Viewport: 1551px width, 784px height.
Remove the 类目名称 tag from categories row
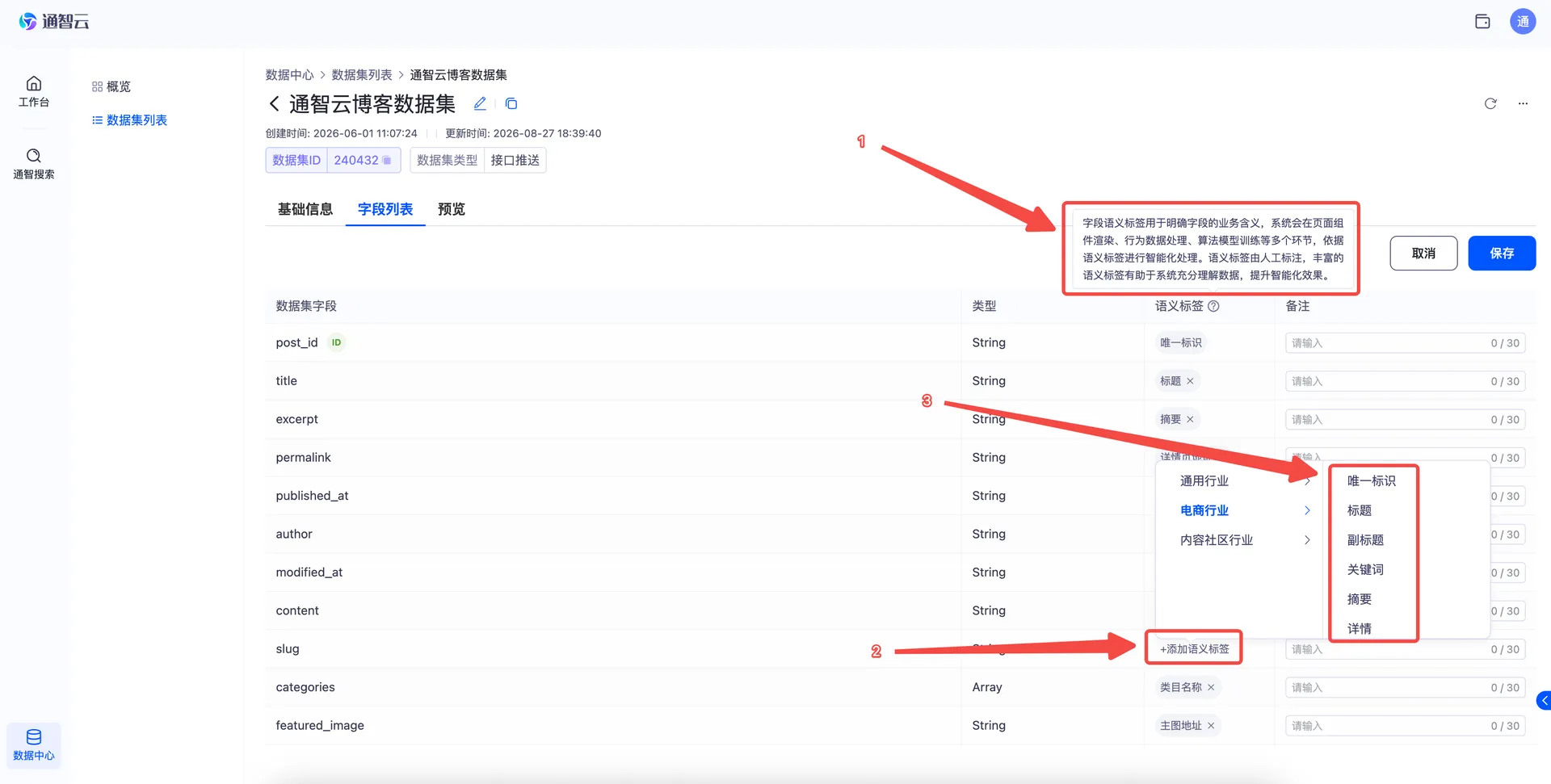pos(1211,687)
